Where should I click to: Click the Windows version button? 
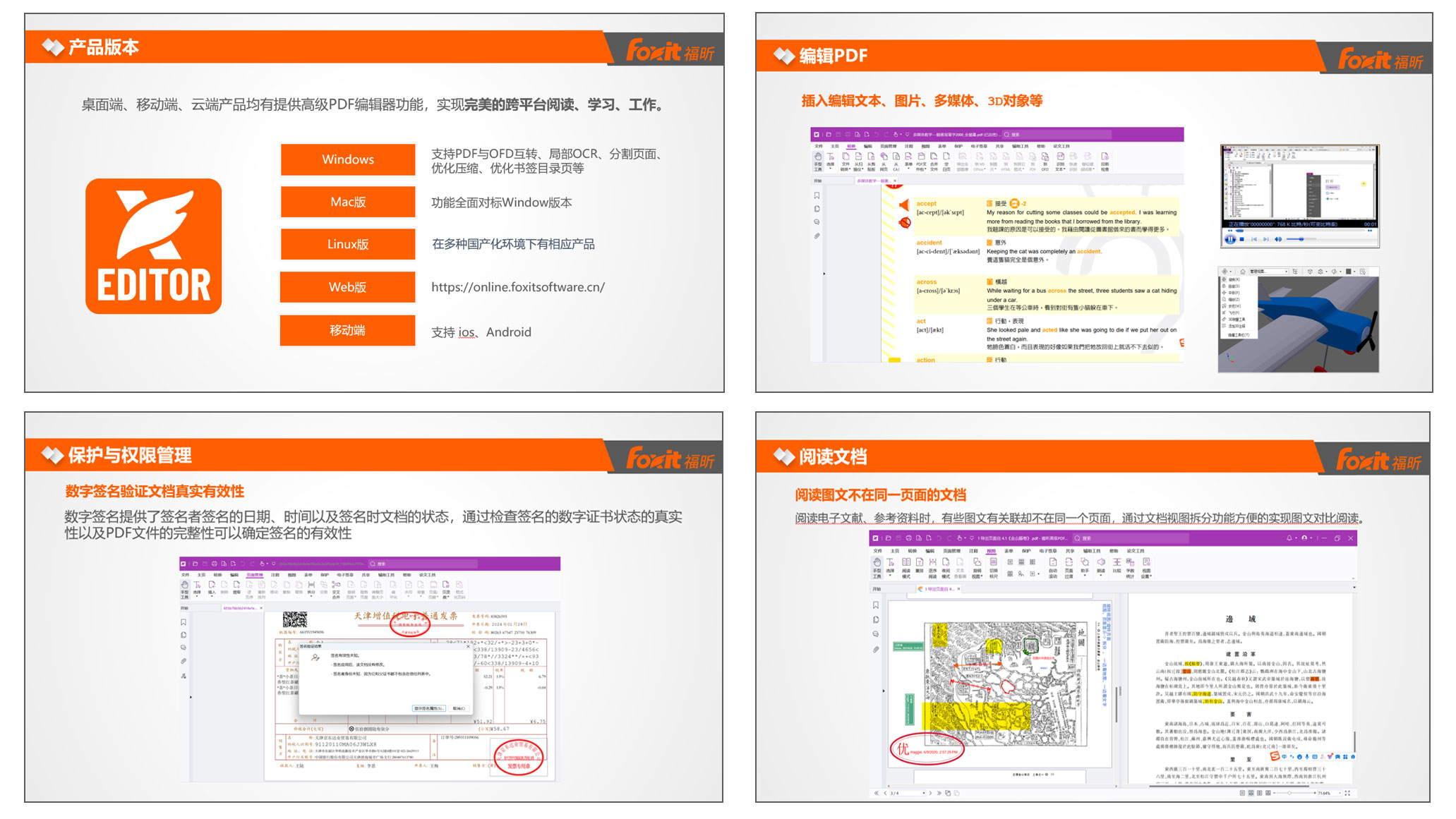point(347,159)
